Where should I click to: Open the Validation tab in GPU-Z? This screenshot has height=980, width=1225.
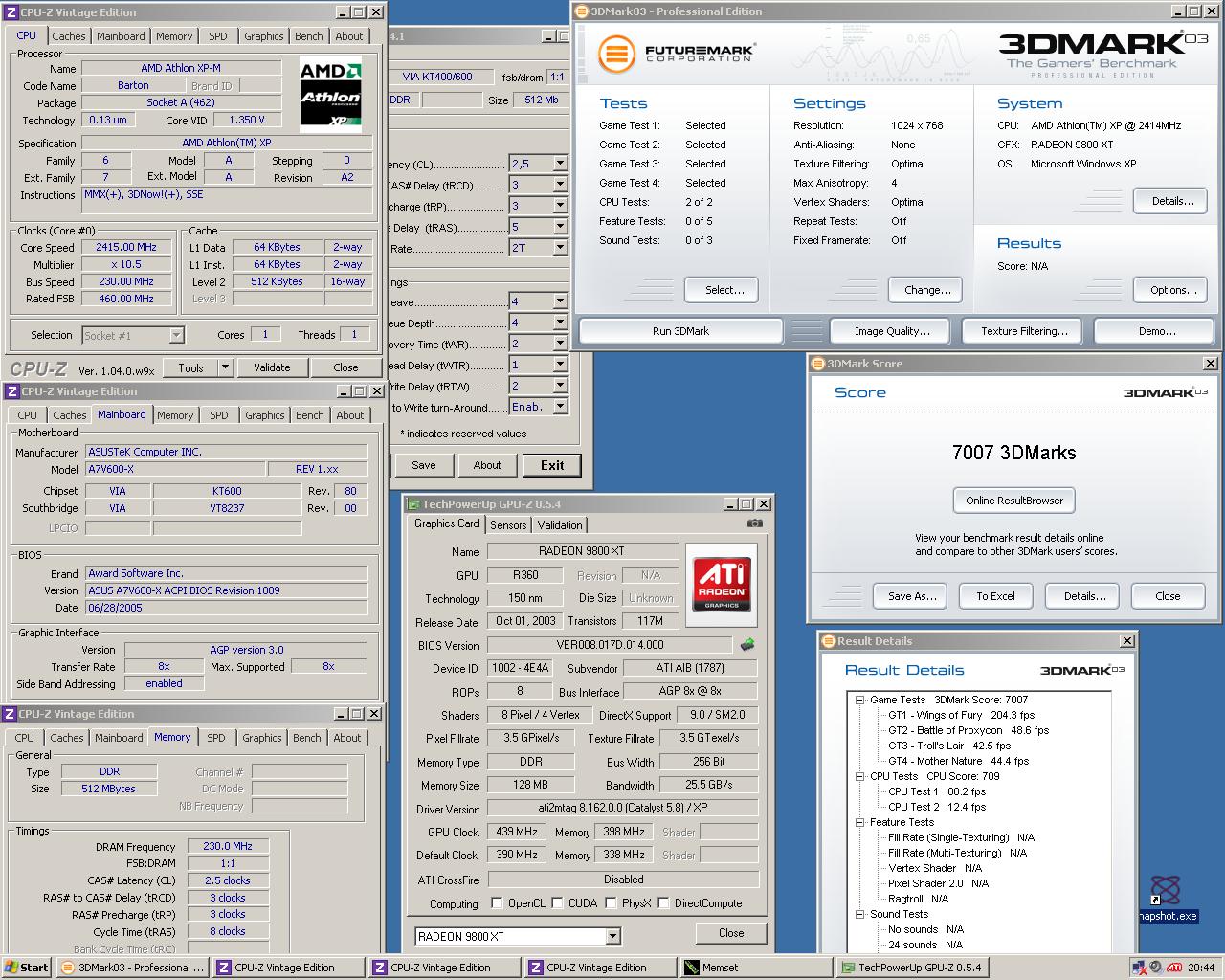(560, 525)
